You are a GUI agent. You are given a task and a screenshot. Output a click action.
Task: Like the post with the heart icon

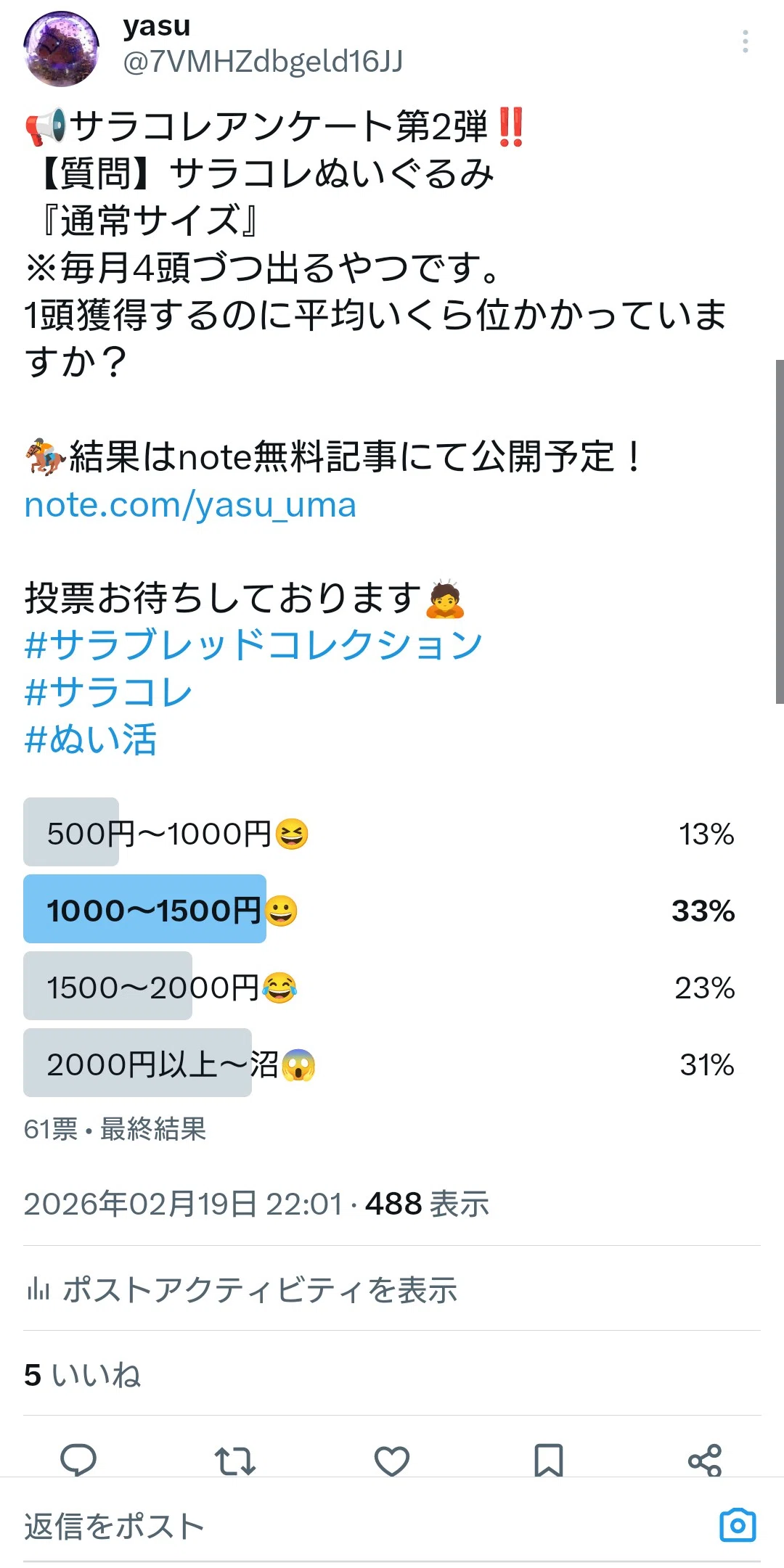[392, 1460]
